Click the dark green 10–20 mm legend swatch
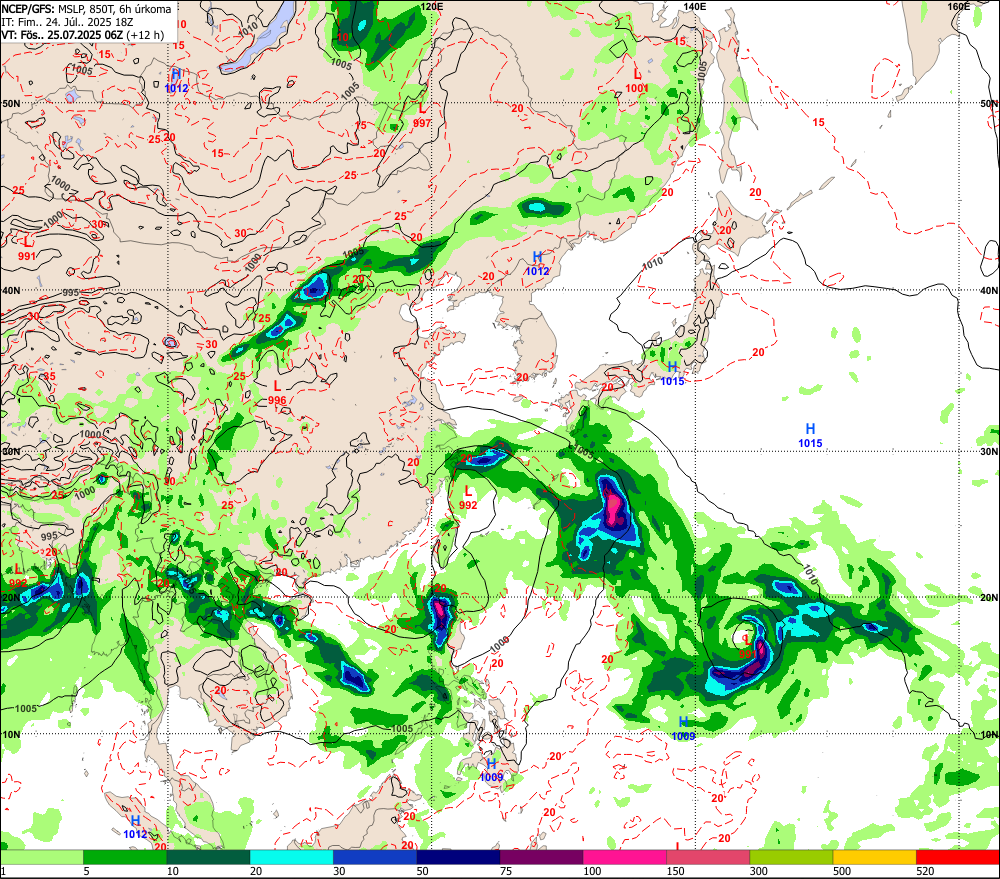 click(x=208, y=857)
